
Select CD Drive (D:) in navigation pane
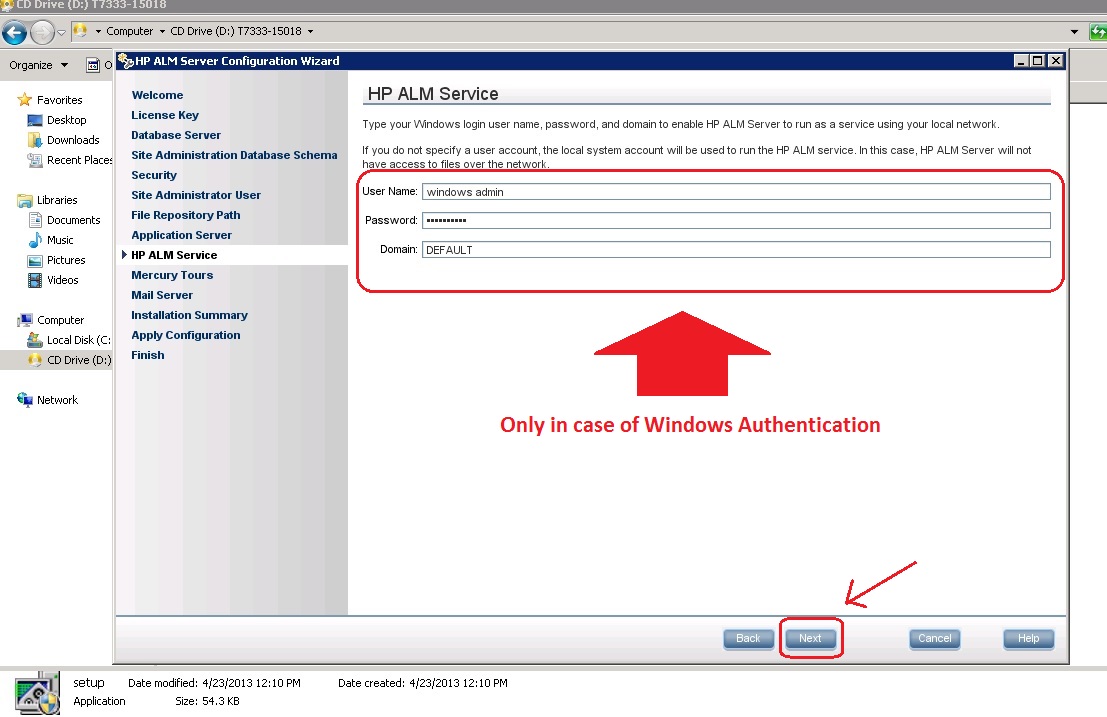tap(78, 360)
